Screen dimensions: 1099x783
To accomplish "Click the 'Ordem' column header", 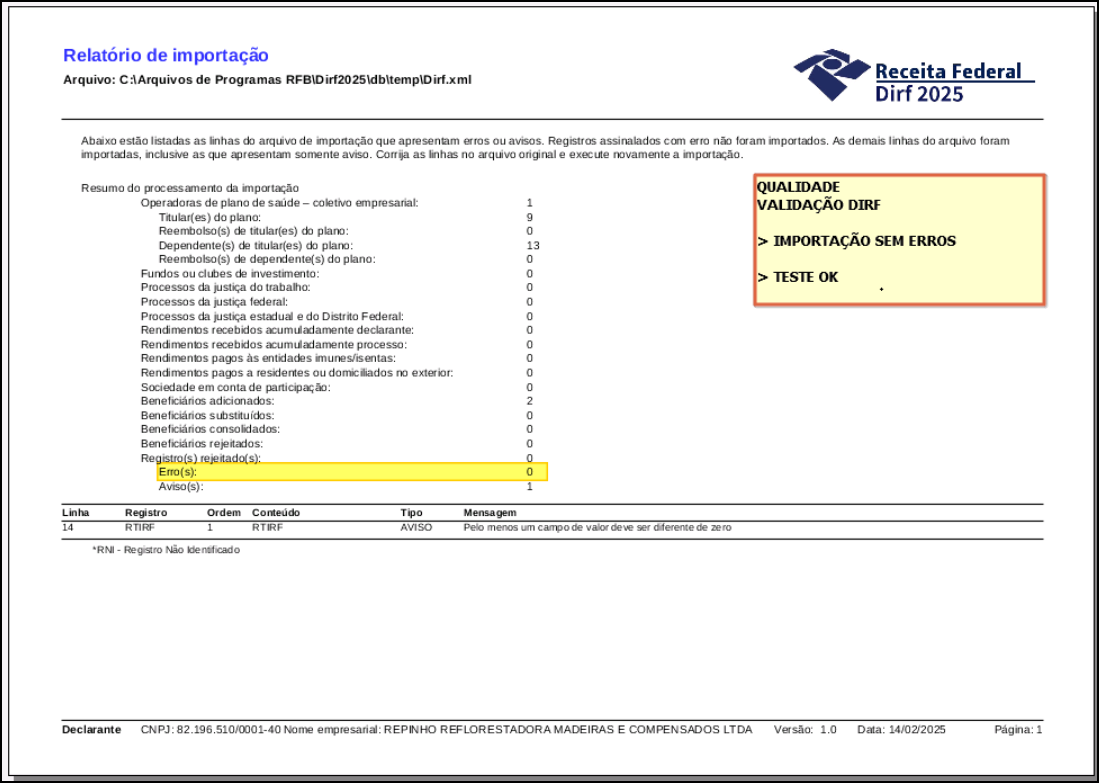I will [x=224, y=512].
